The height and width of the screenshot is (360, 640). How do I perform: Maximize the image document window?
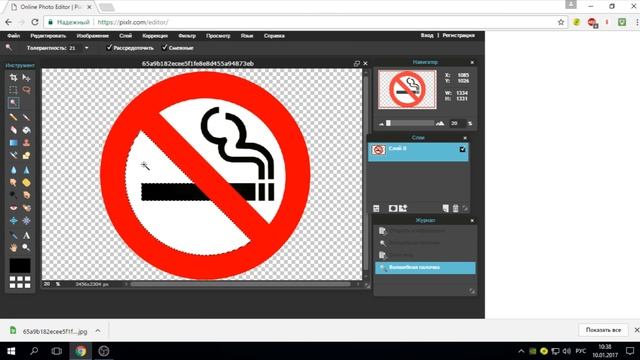[357, 64]
